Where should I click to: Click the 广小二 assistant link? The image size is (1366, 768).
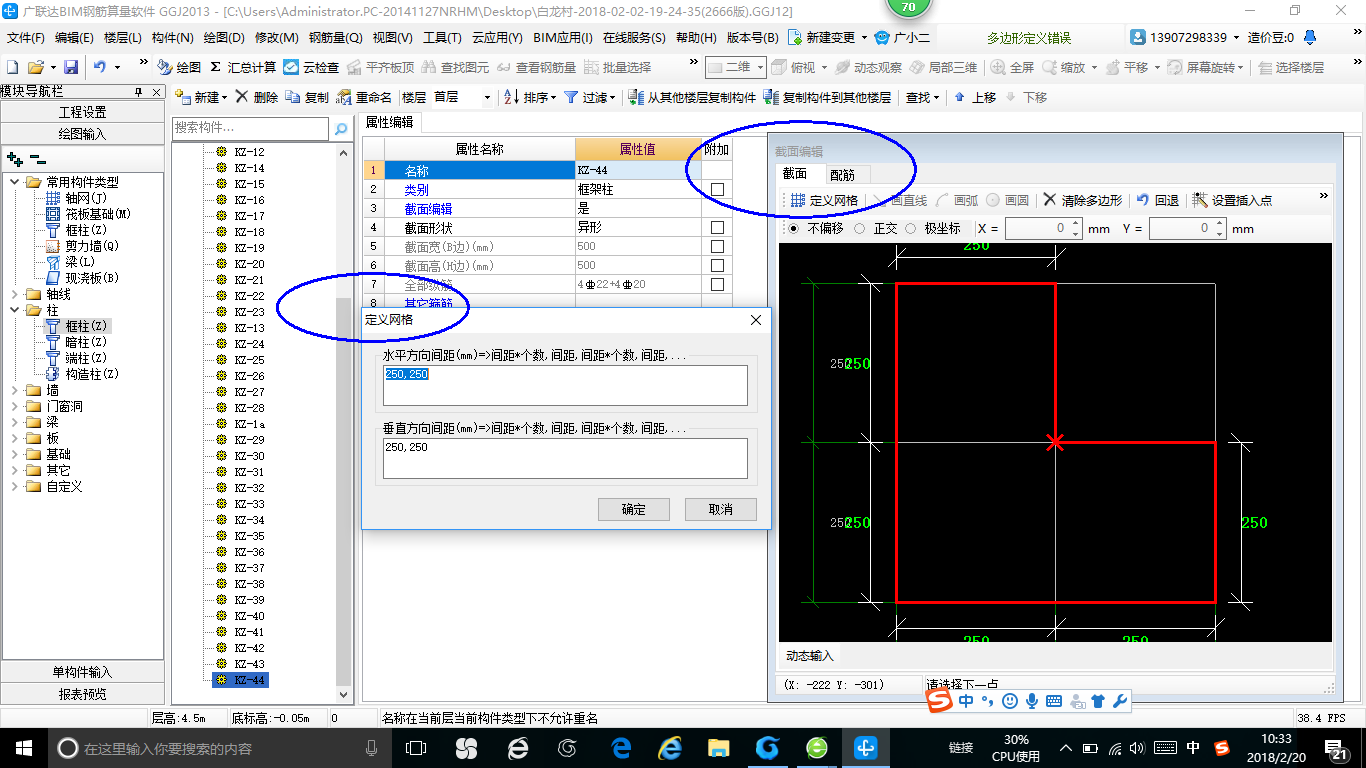(901, 38)
